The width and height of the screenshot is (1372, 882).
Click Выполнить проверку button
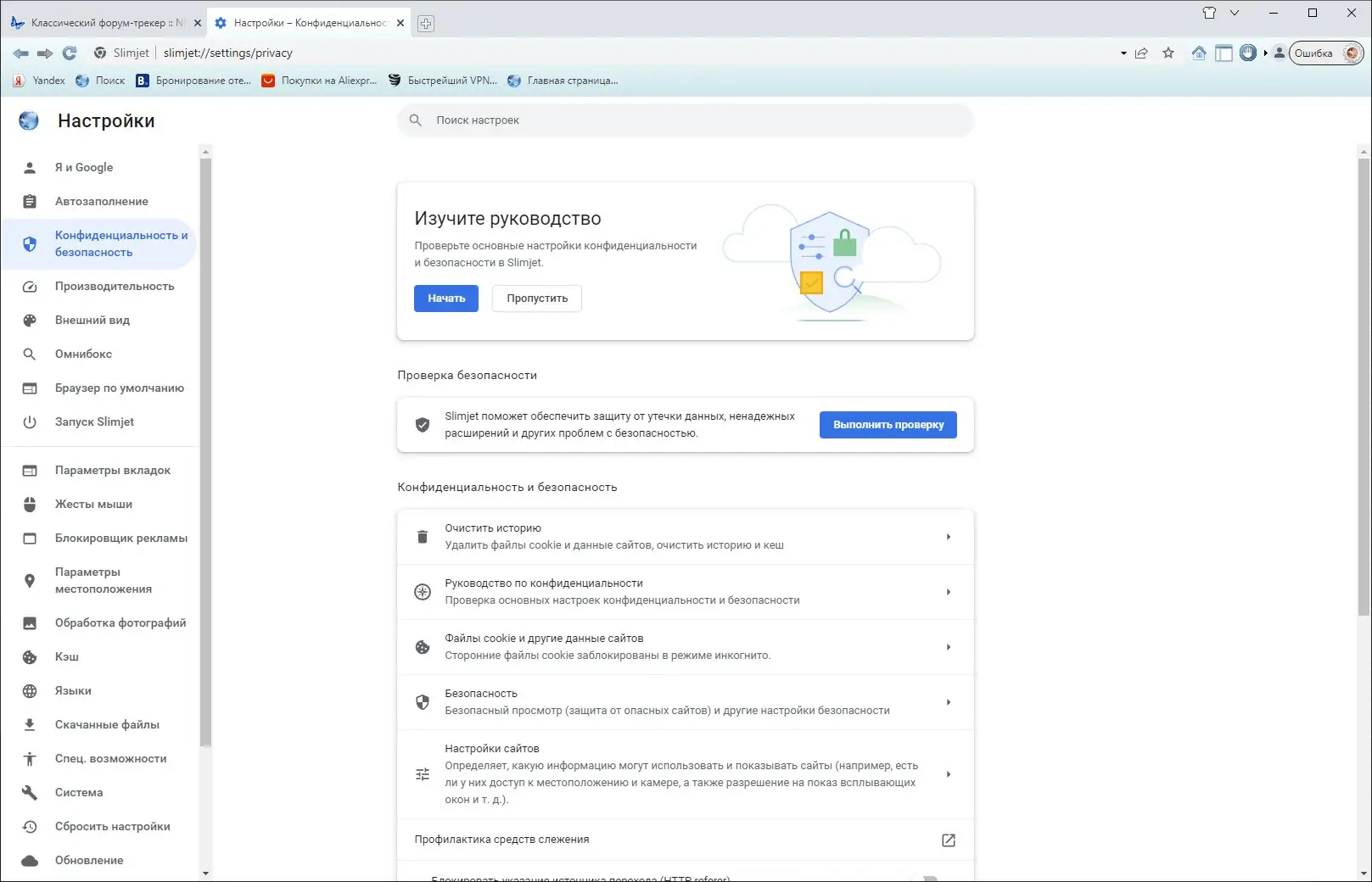(x=888, y=425)
